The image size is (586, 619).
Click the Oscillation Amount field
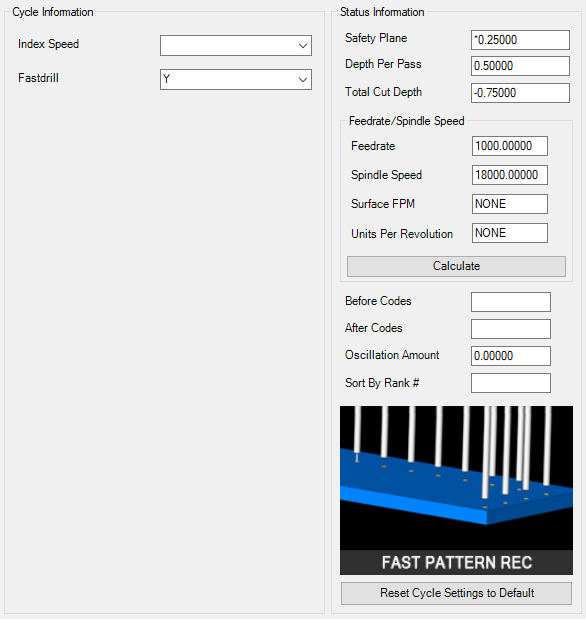[511, 356]
